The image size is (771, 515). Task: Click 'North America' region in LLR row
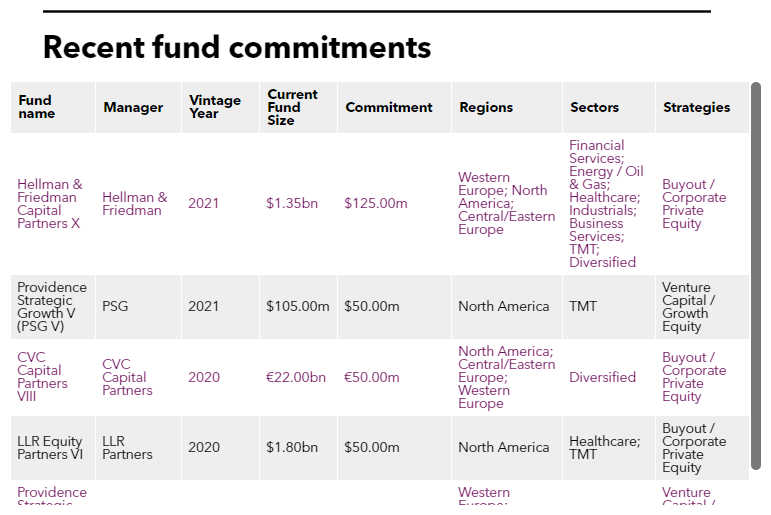(504, 448)
